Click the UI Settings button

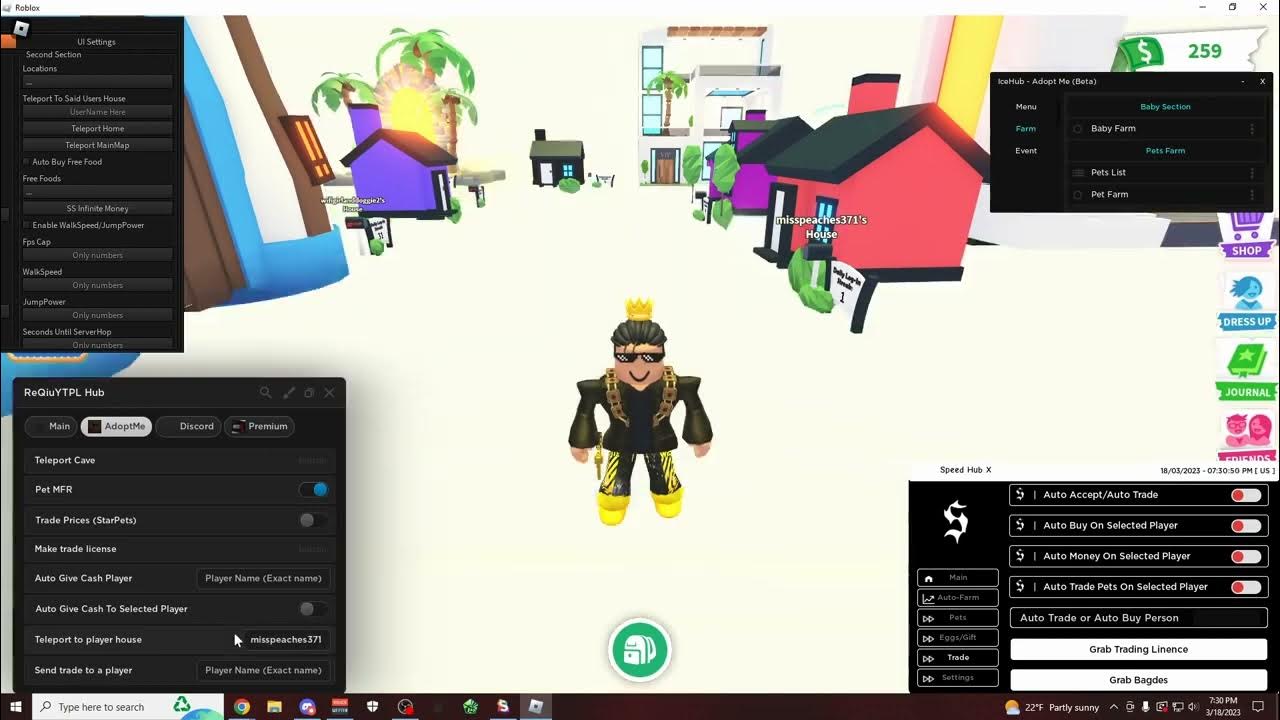[x=96, y=42]
